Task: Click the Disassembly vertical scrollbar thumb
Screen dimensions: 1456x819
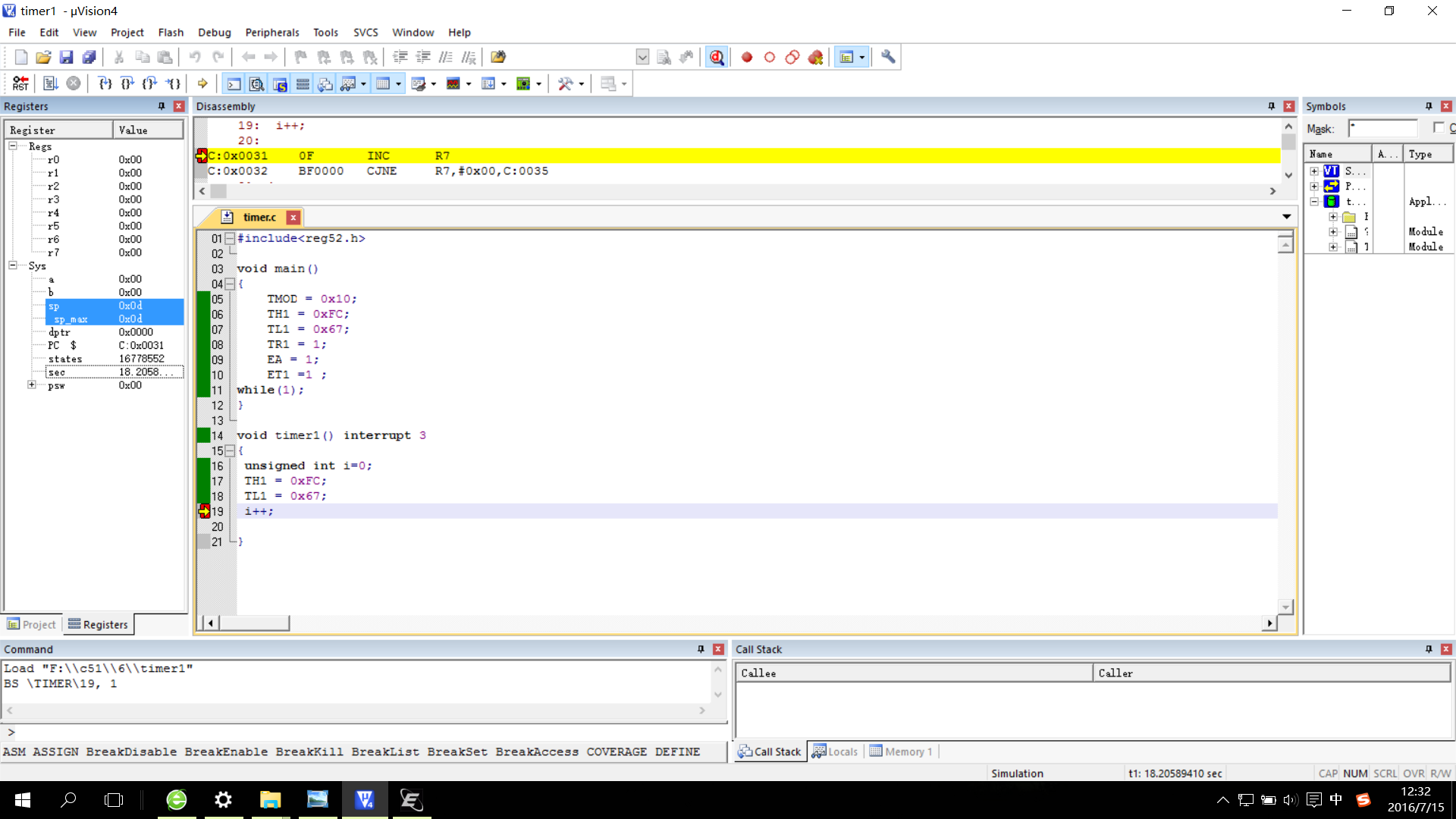Action: pyautogui.click(x=1288, y=143)
